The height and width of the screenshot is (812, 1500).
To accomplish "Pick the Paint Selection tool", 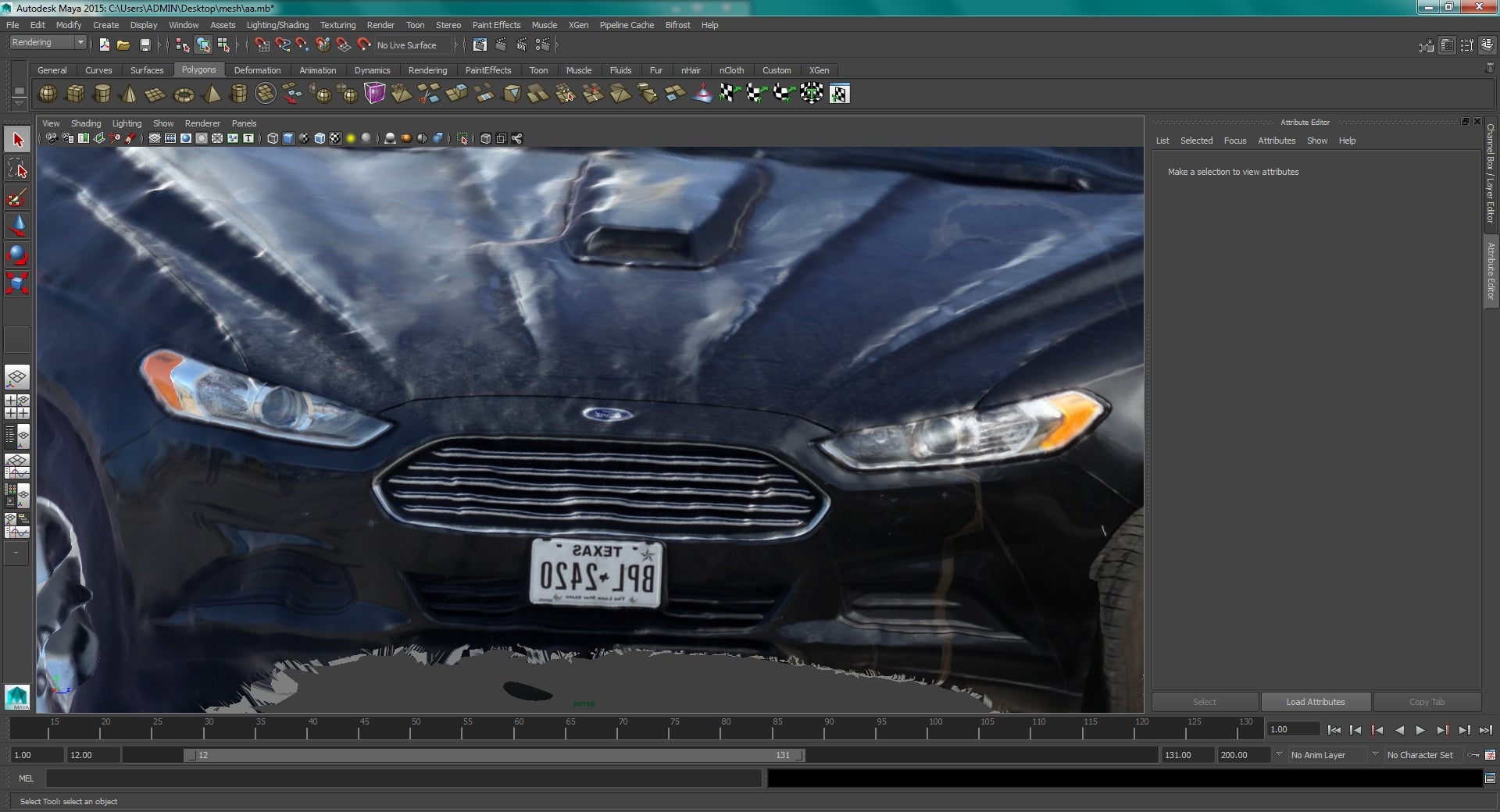I will (17, 198).
